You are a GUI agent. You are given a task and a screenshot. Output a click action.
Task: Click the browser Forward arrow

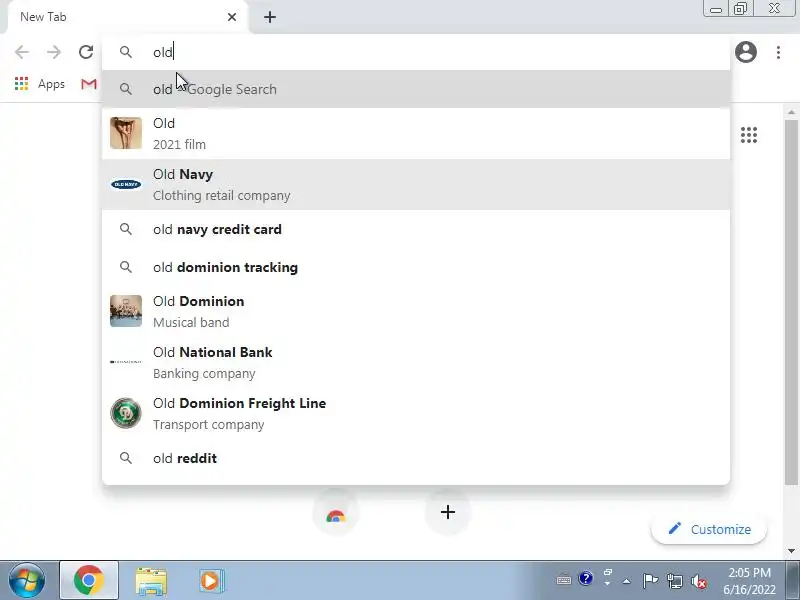tap(54, 52)
